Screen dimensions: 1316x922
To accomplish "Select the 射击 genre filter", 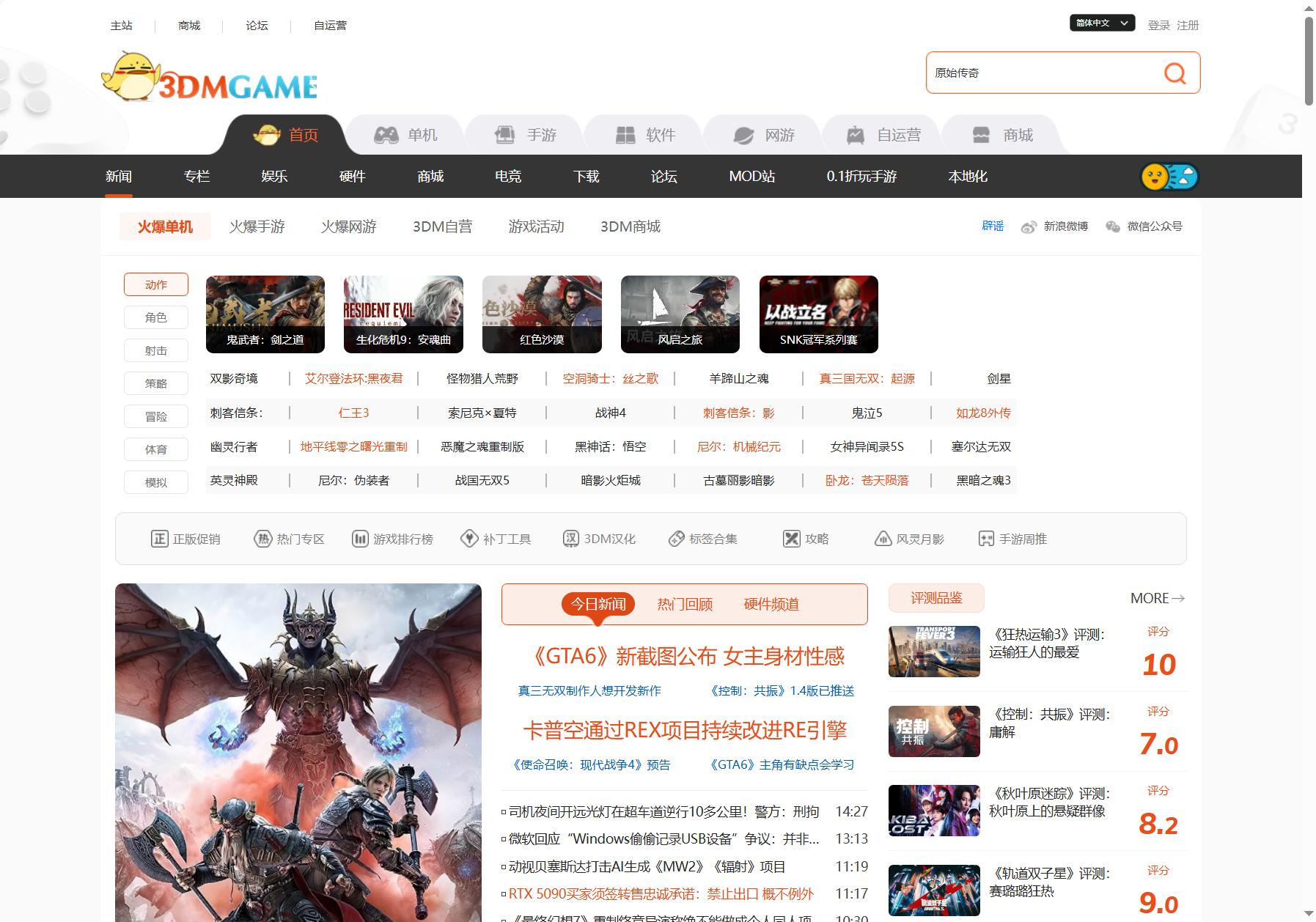I will pos(156,350).
